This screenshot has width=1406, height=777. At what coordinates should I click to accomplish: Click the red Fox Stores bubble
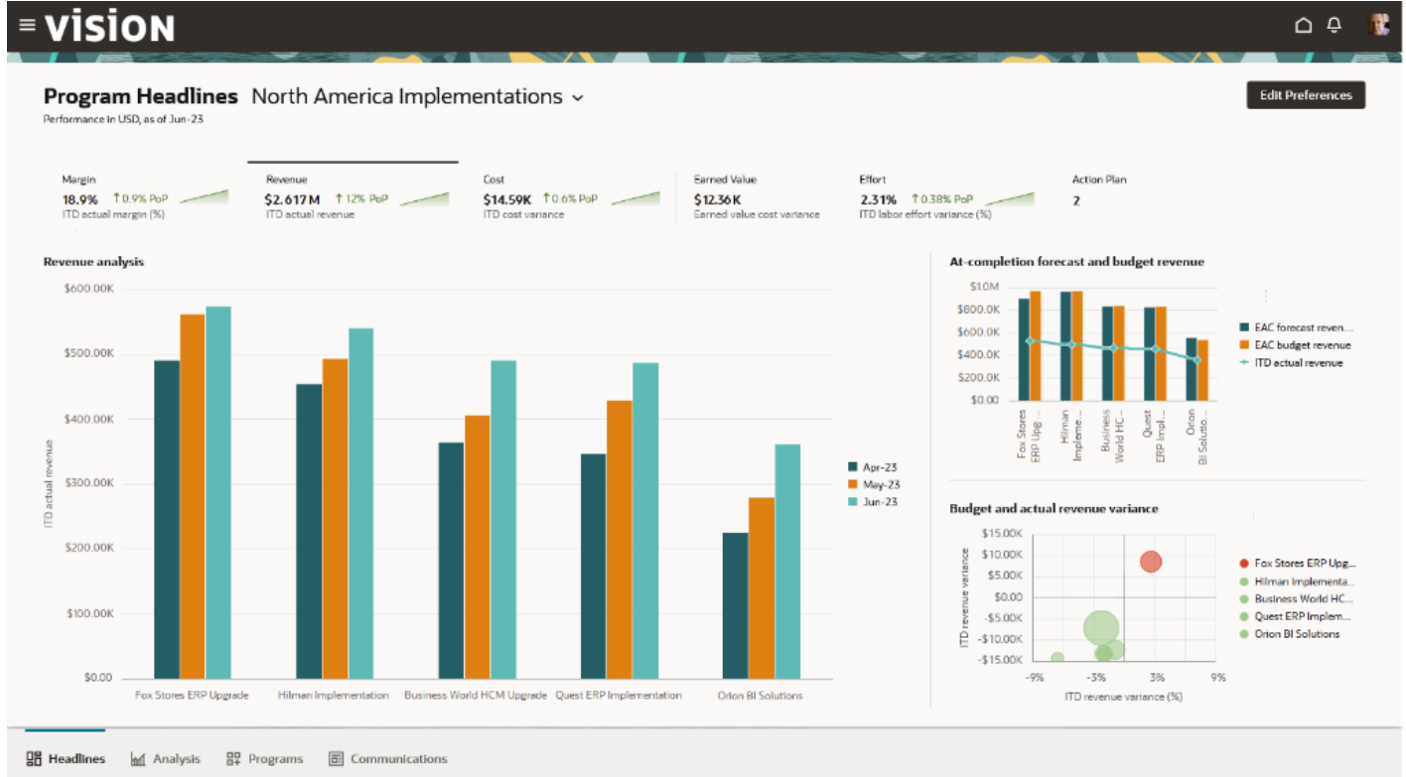click(x=1151, y=562)
